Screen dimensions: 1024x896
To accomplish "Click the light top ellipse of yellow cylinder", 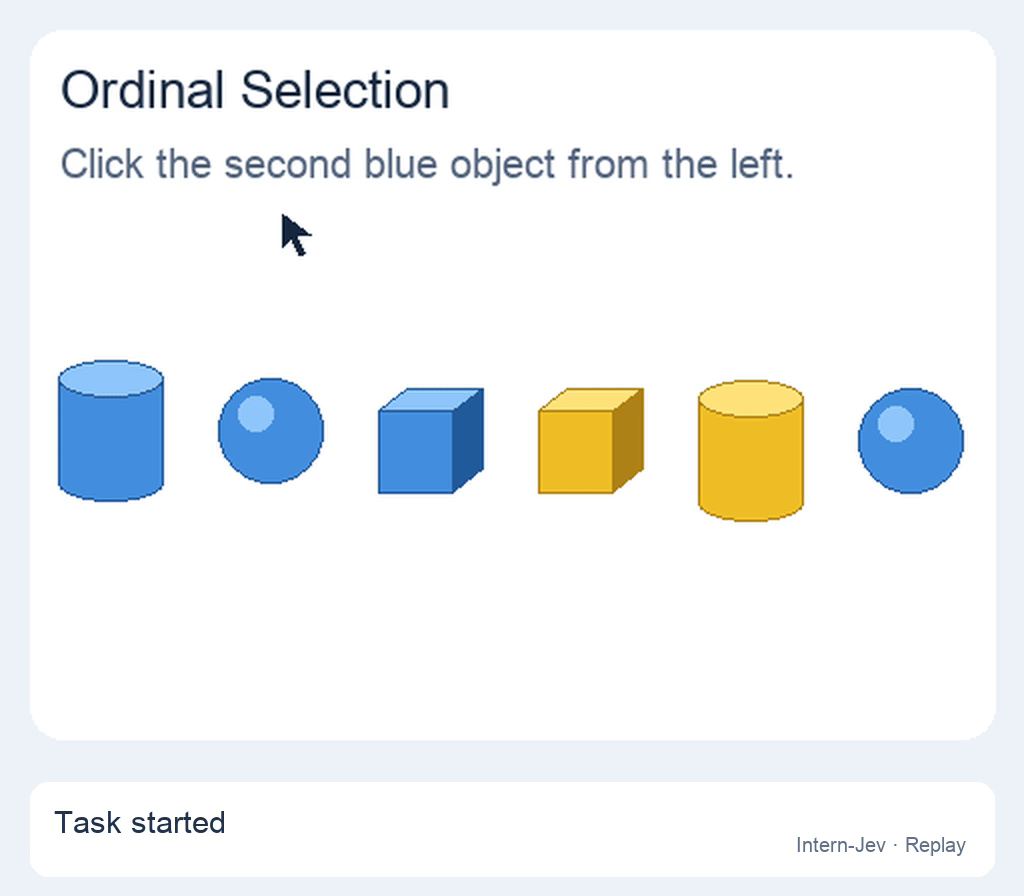I will point(751,398).
